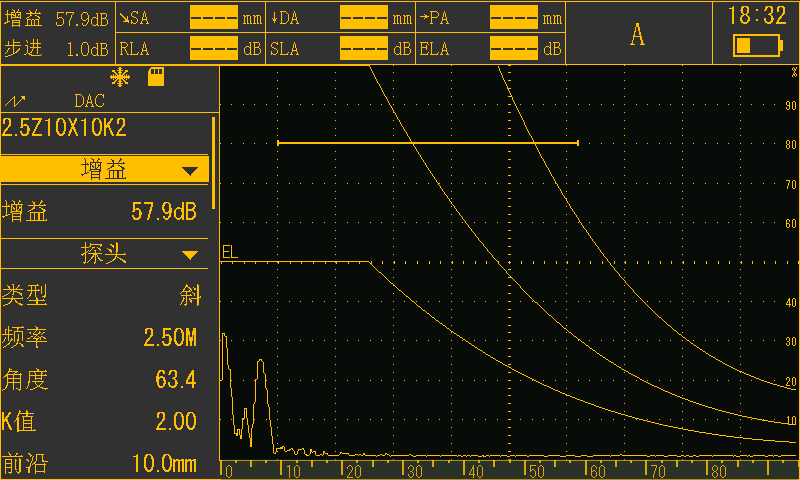Click the DAC mode label
Screen dimensions: 800x480
(89, 101)
